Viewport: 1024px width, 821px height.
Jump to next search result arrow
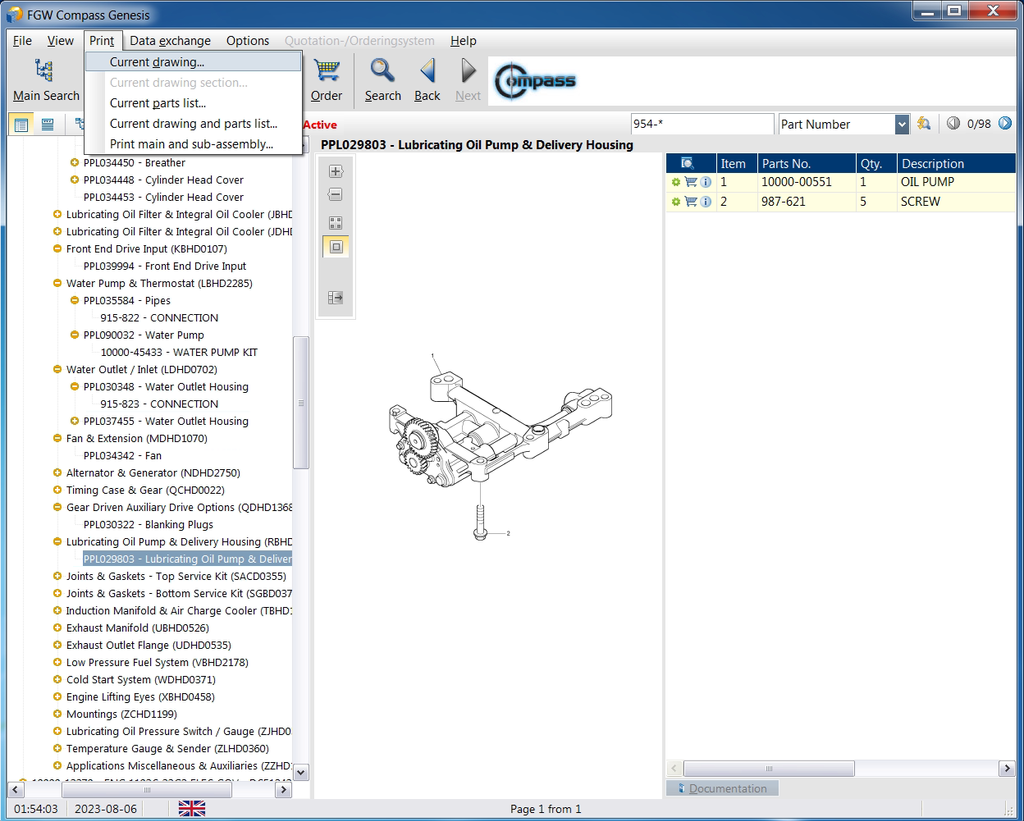(1006, 124)
